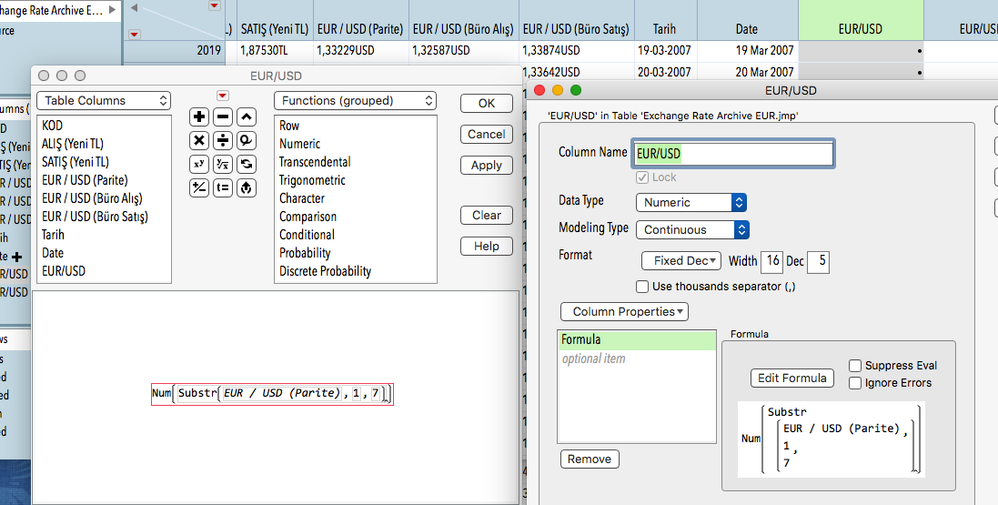Click the minus (subtract) keypad button

click(223, 117)
